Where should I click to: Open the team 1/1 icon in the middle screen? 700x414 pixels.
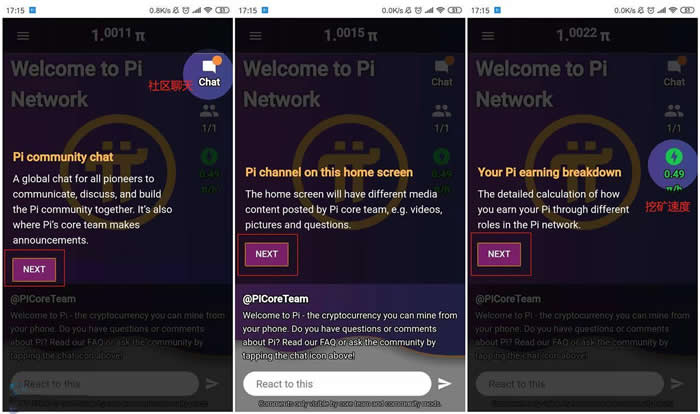pos(442,119)
